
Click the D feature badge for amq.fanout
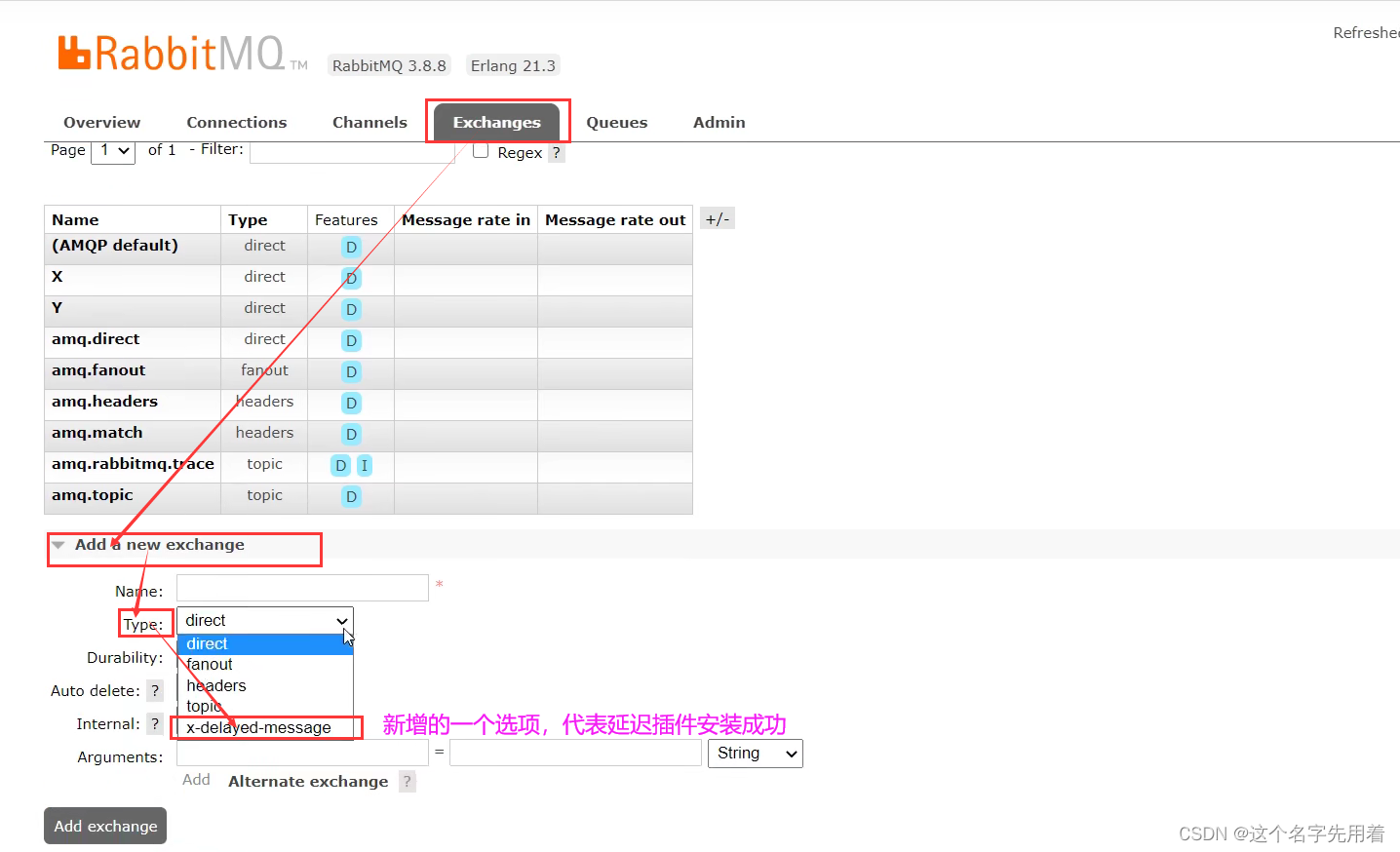tap(351, 371)
